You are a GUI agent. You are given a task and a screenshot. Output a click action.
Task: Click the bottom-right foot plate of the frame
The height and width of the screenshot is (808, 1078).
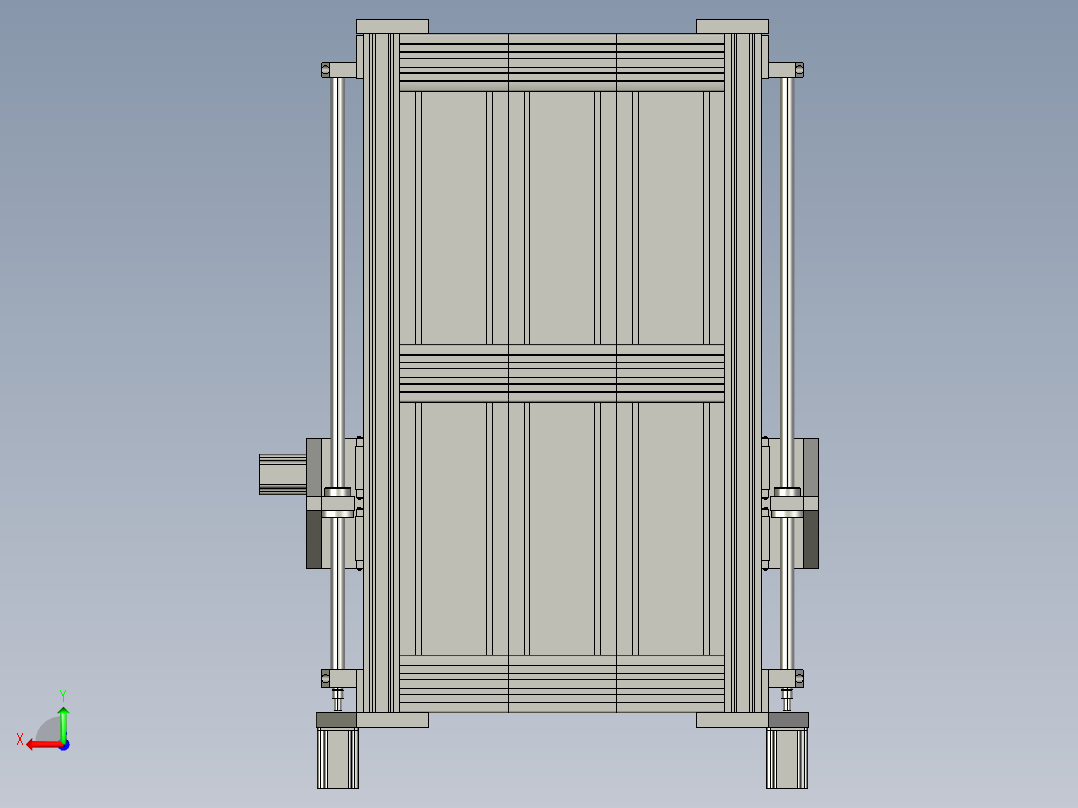[x=731, y=720]
